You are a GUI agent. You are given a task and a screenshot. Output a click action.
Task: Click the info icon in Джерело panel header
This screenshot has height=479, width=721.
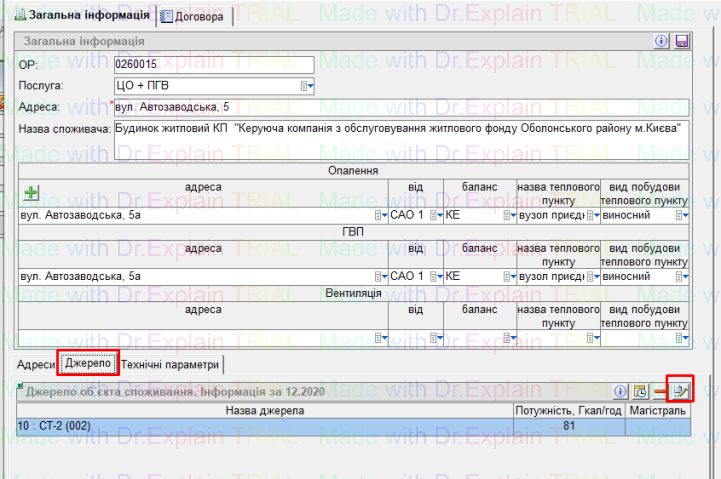pos(620,391)
